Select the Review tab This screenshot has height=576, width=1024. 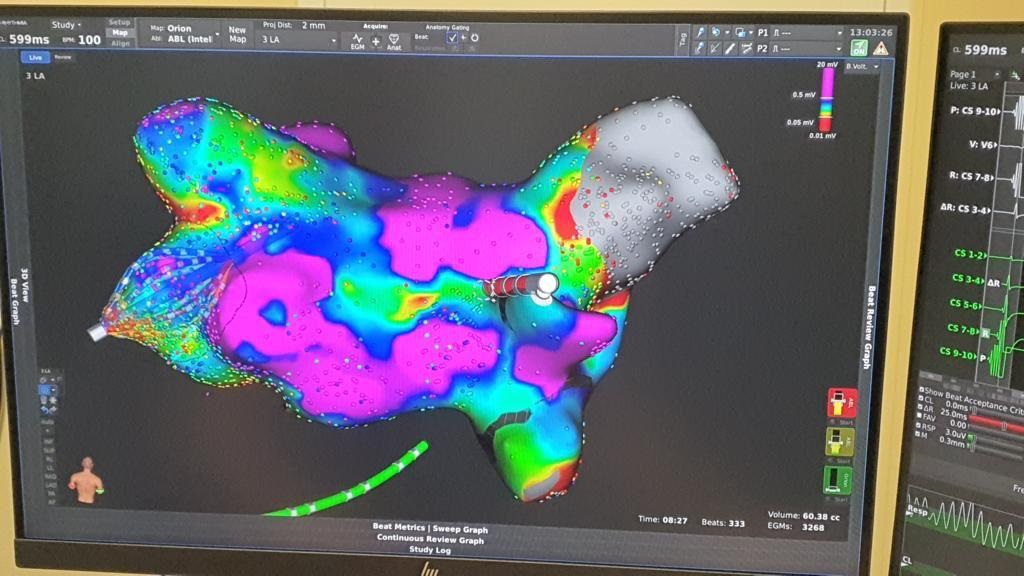tap(63, 57)
